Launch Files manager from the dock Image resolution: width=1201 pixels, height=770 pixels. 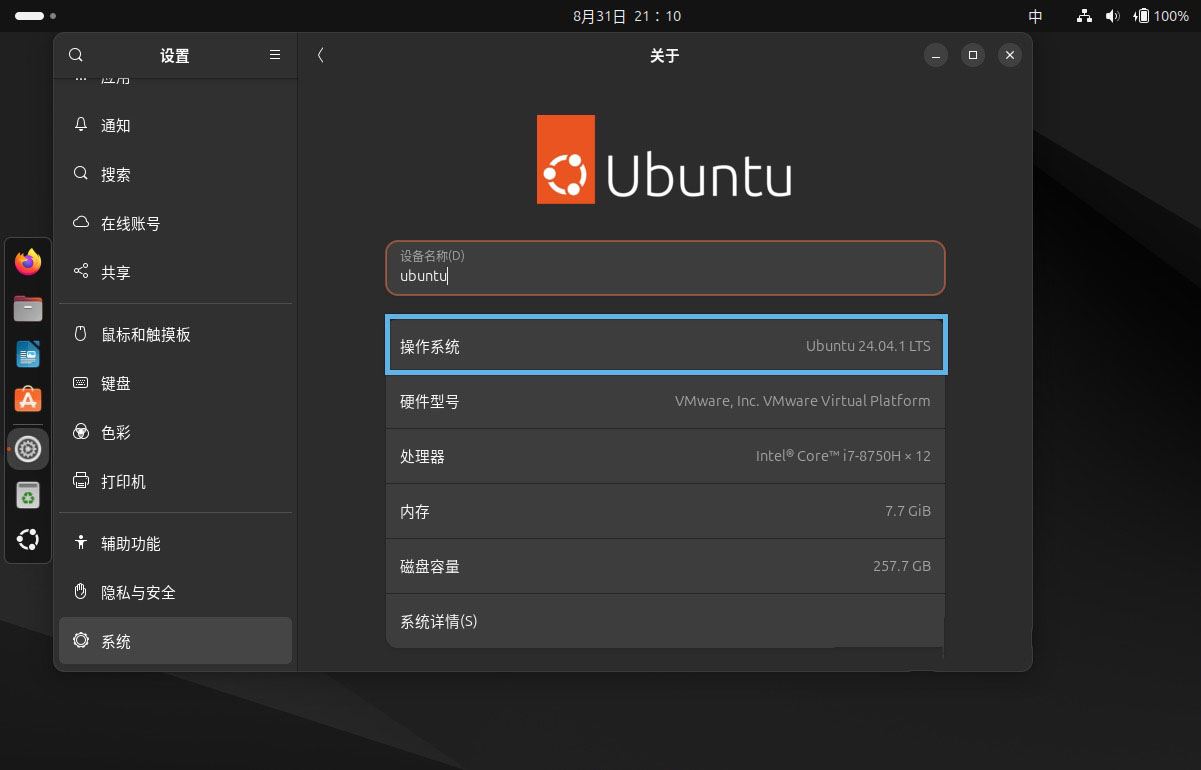pos(28,308)
